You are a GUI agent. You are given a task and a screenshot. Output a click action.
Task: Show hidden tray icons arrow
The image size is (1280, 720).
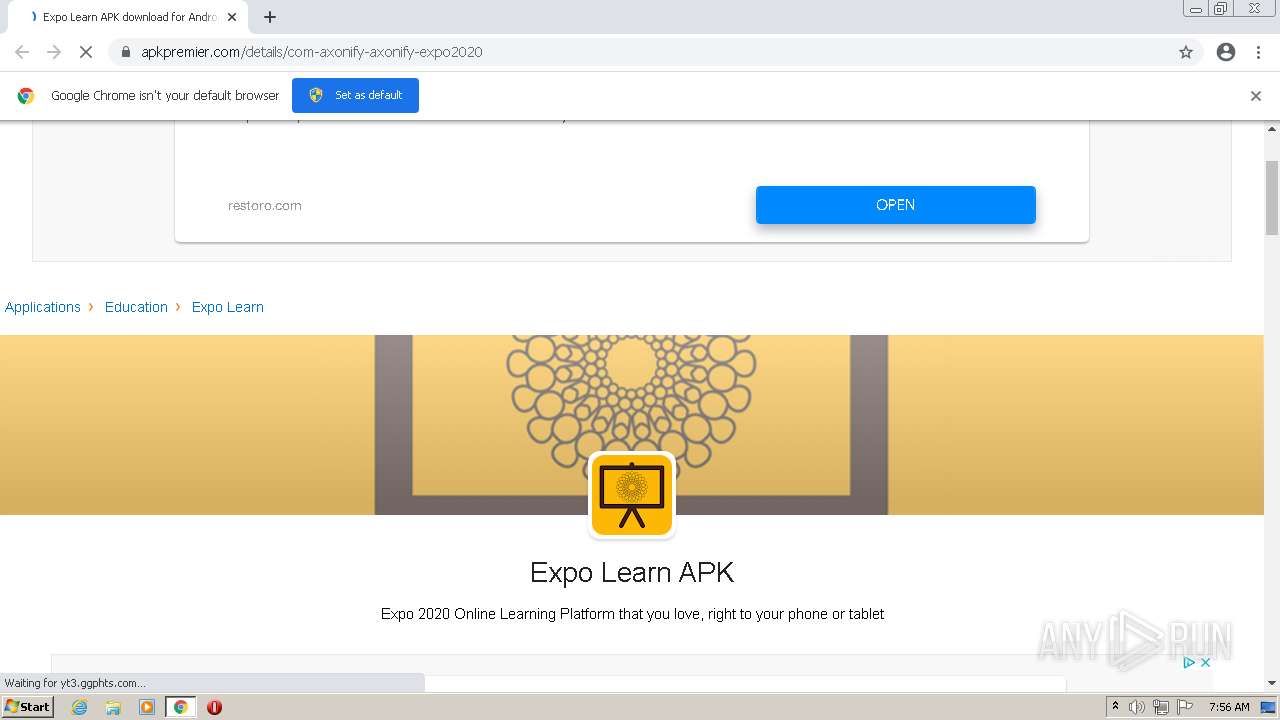1115,707
